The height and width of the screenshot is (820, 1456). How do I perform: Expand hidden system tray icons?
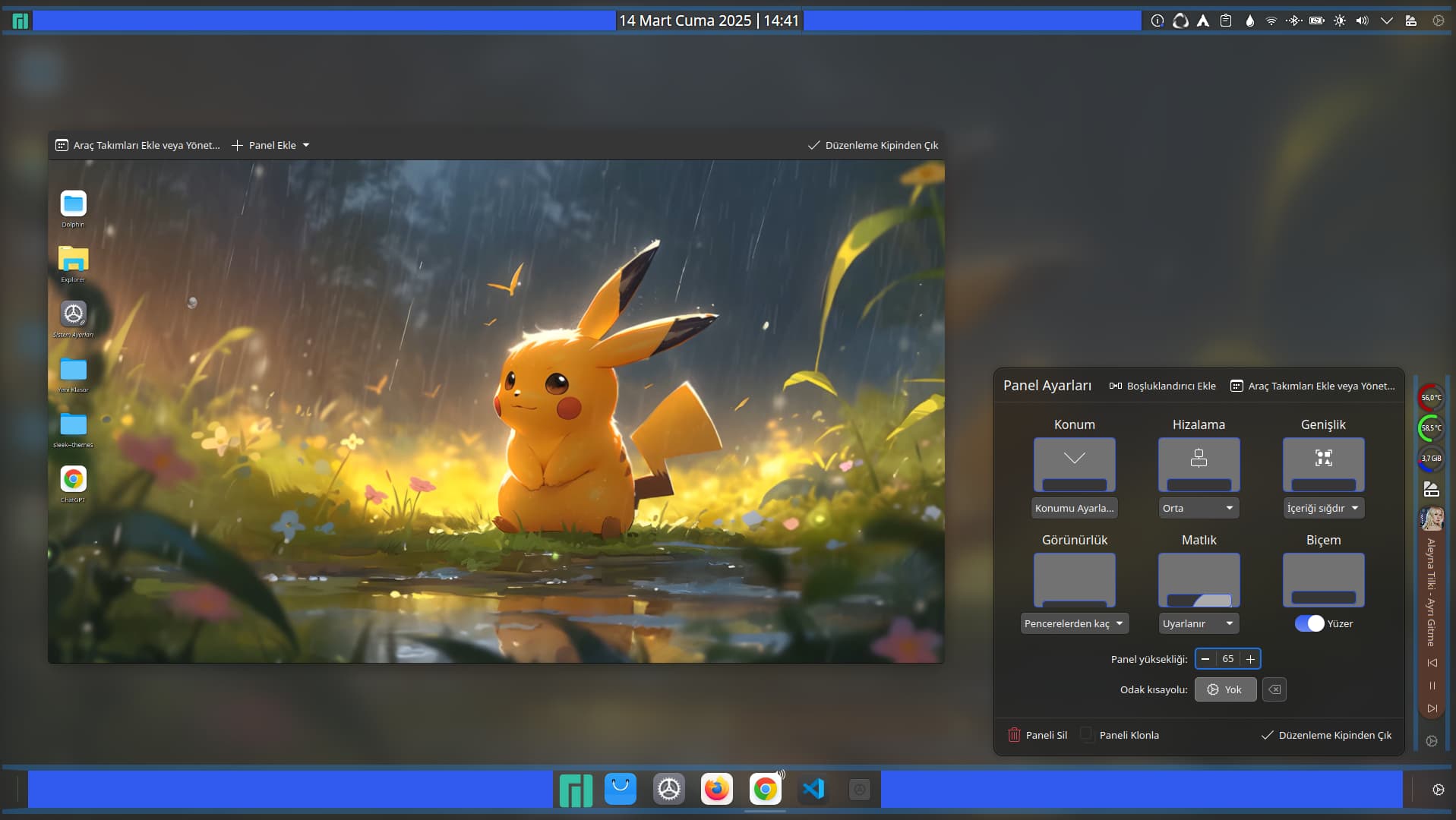tap(1387, 21)
